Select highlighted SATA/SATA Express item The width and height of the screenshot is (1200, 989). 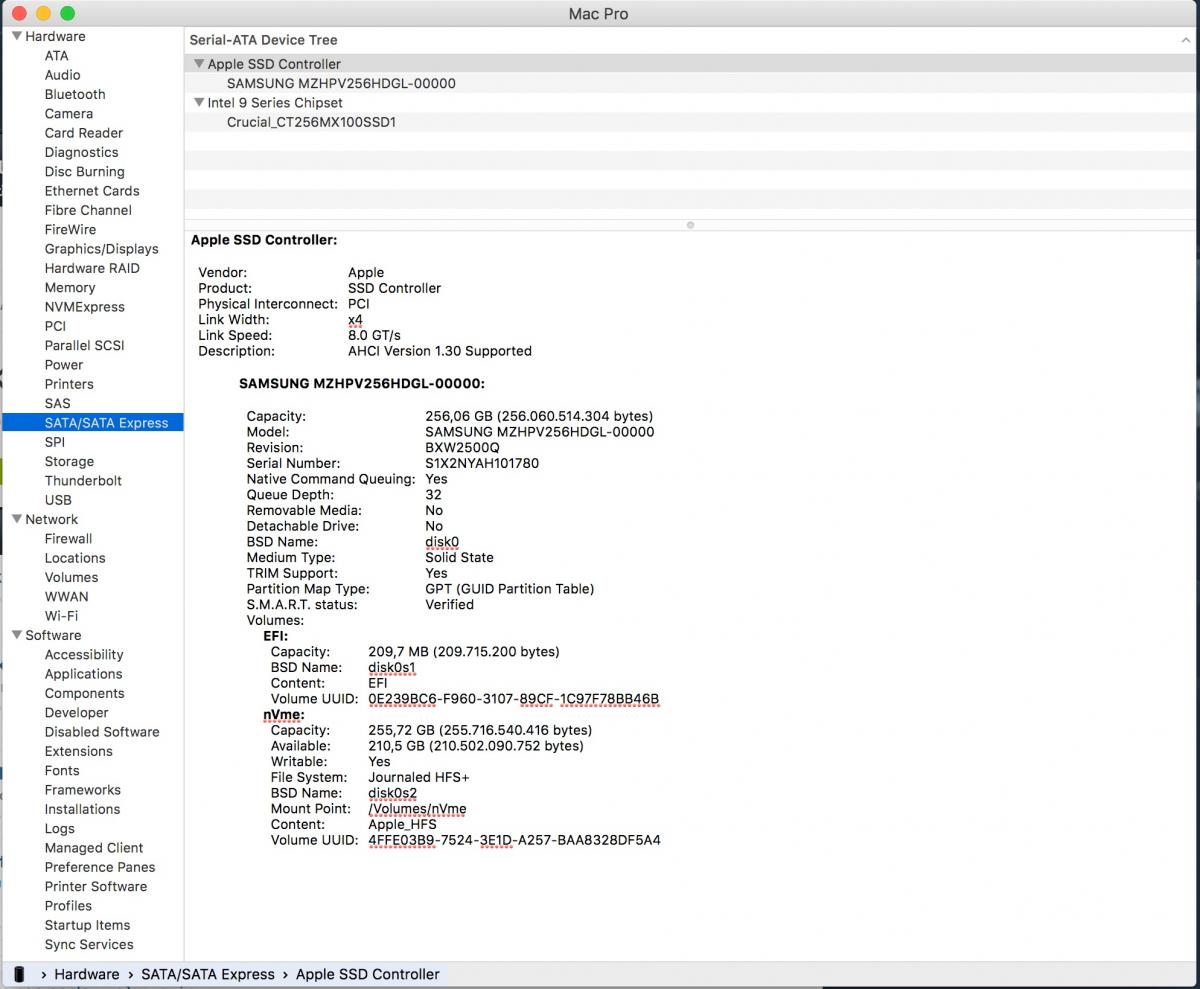pos(93,423)
